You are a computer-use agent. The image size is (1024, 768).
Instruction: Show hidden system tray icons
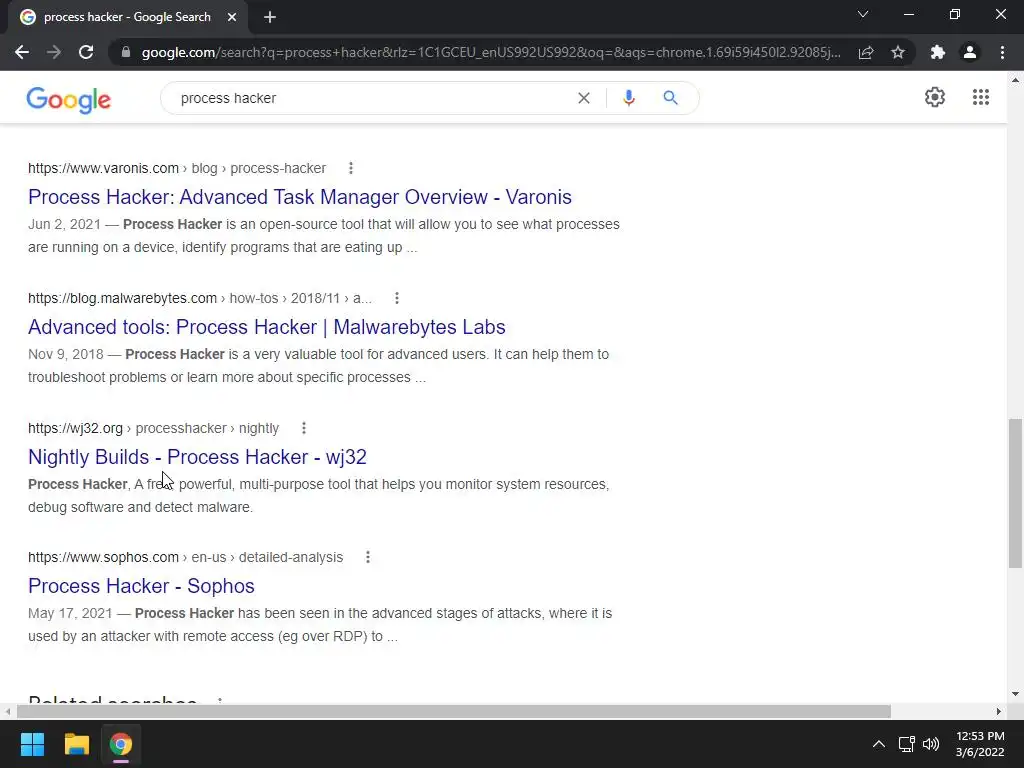click(x=878, y=744)
